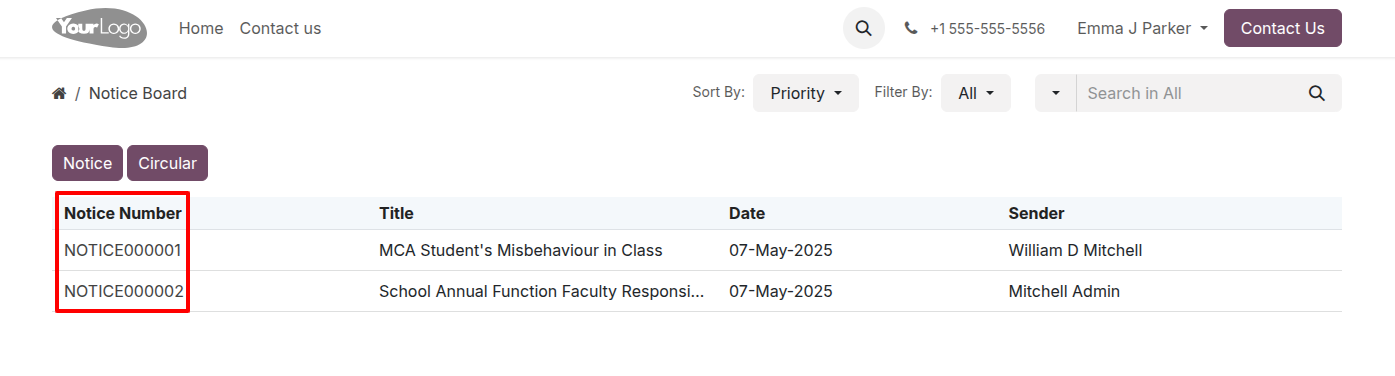Viewport: 1395px width, 376px height.
Task: Open the header search magnifier icon
Action: (x=864, y=28)
